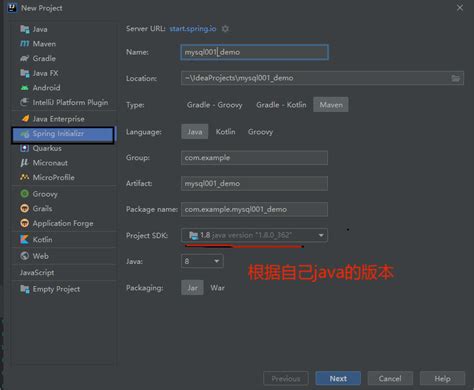The image size is (474, 390).
Task: Select Maven generator in sidebar
Action: (64, 44)
